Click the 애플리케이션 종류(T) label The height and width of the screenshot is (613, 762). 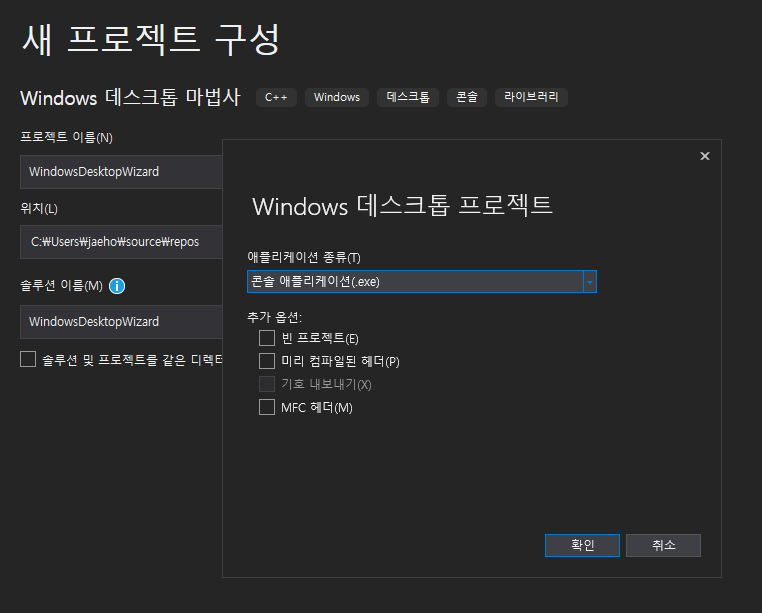coord(304,257)
